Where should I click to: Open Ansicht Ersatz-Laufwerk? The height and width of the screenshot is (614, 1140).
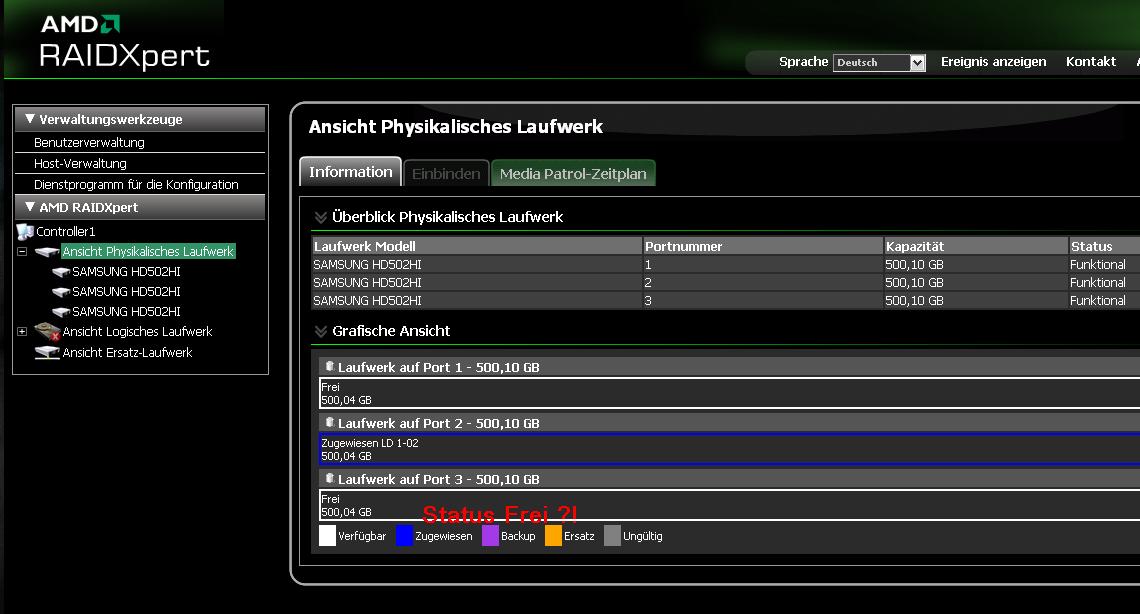(x=127, y=352)
